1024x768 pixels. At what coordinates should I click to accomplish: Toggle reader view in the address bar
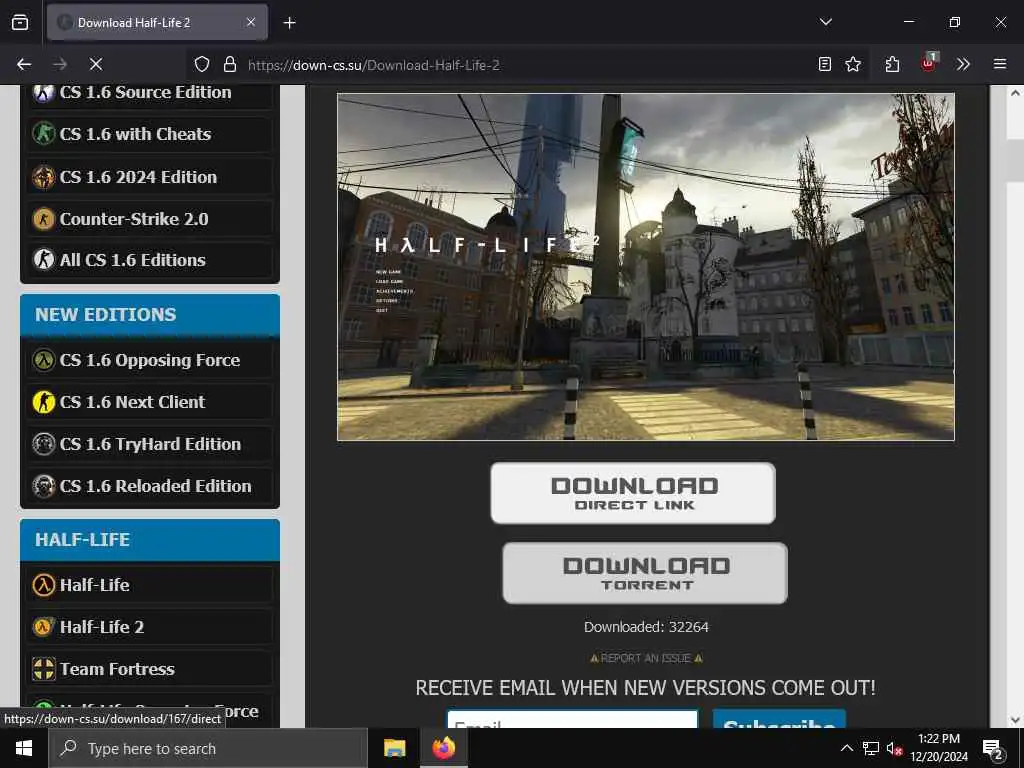[x=825, y=64]
